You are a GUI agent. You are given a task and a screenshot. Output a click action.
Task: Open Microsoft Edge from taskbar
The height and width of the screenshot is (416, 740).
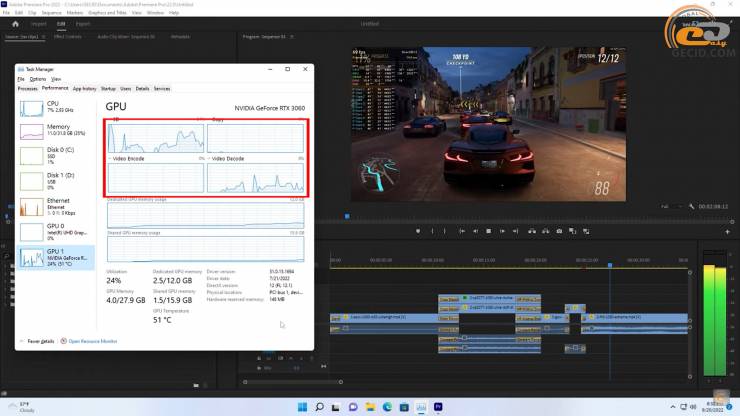pos(387,407)
